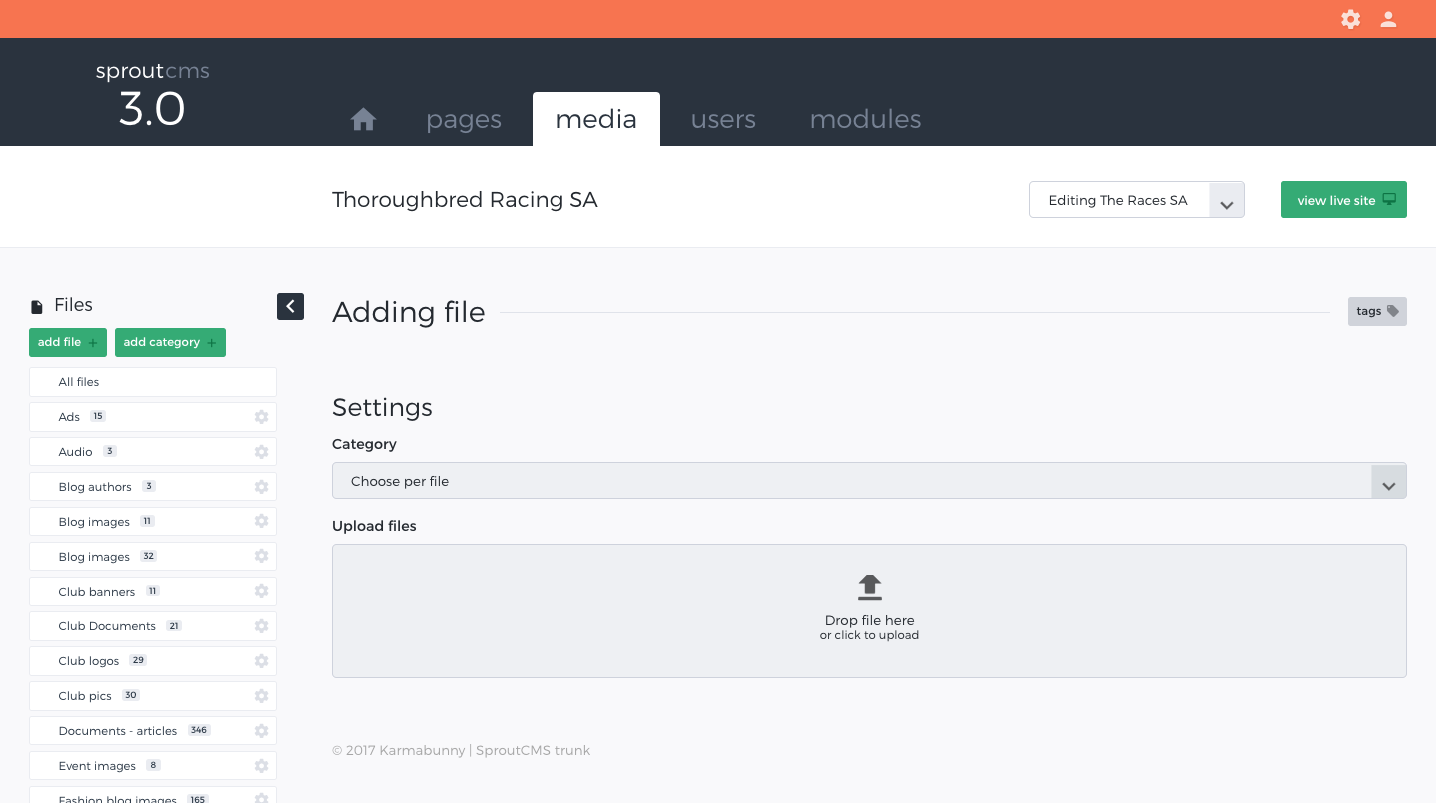Screen dimensions: 1436x803
Task: Click the Thoroughbred Racing SA site title
Action: (465, 200)
